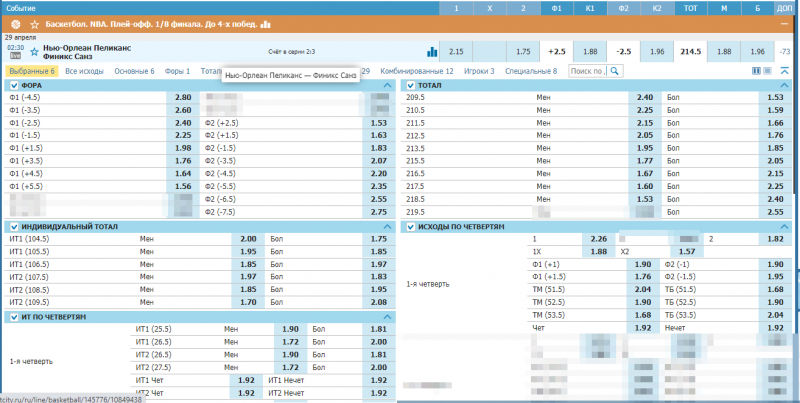The height and width of the screenshot is (403, 800).
Task: Click the search magnifier icon
Action: click(x=615, y=71)
